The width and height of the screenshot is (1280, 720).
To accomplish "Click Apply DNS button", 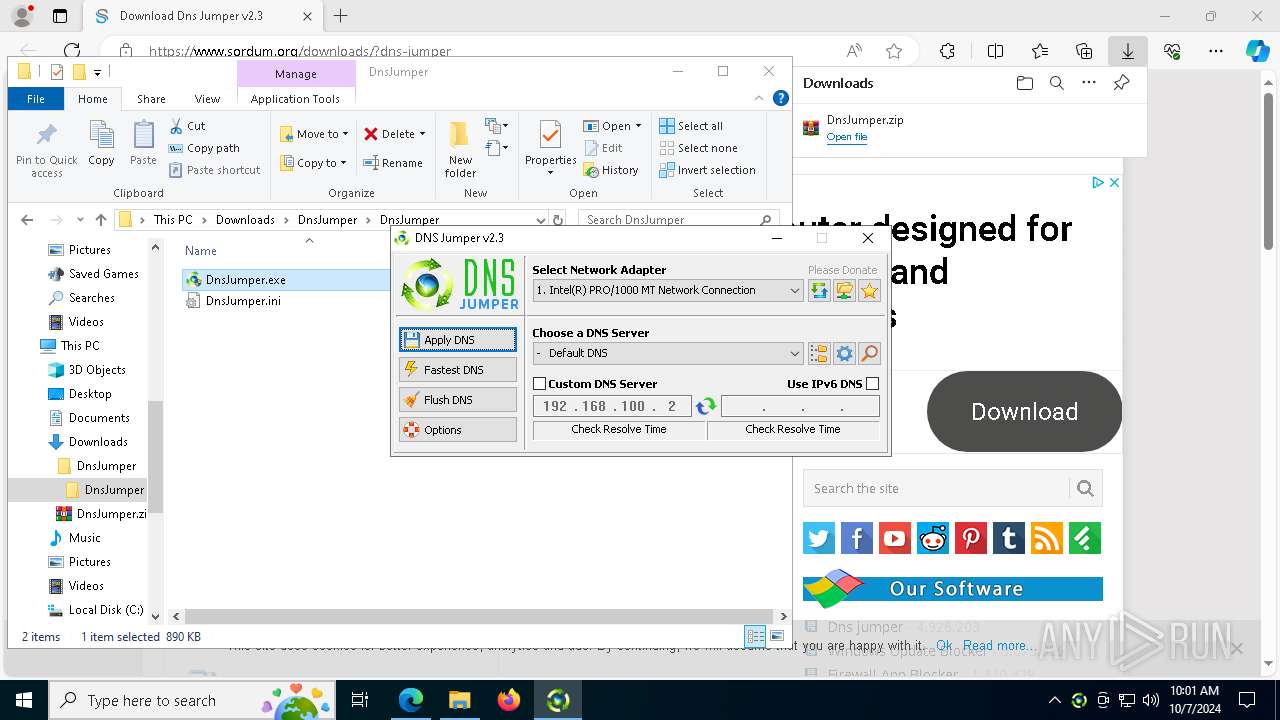I will point(458,340).
